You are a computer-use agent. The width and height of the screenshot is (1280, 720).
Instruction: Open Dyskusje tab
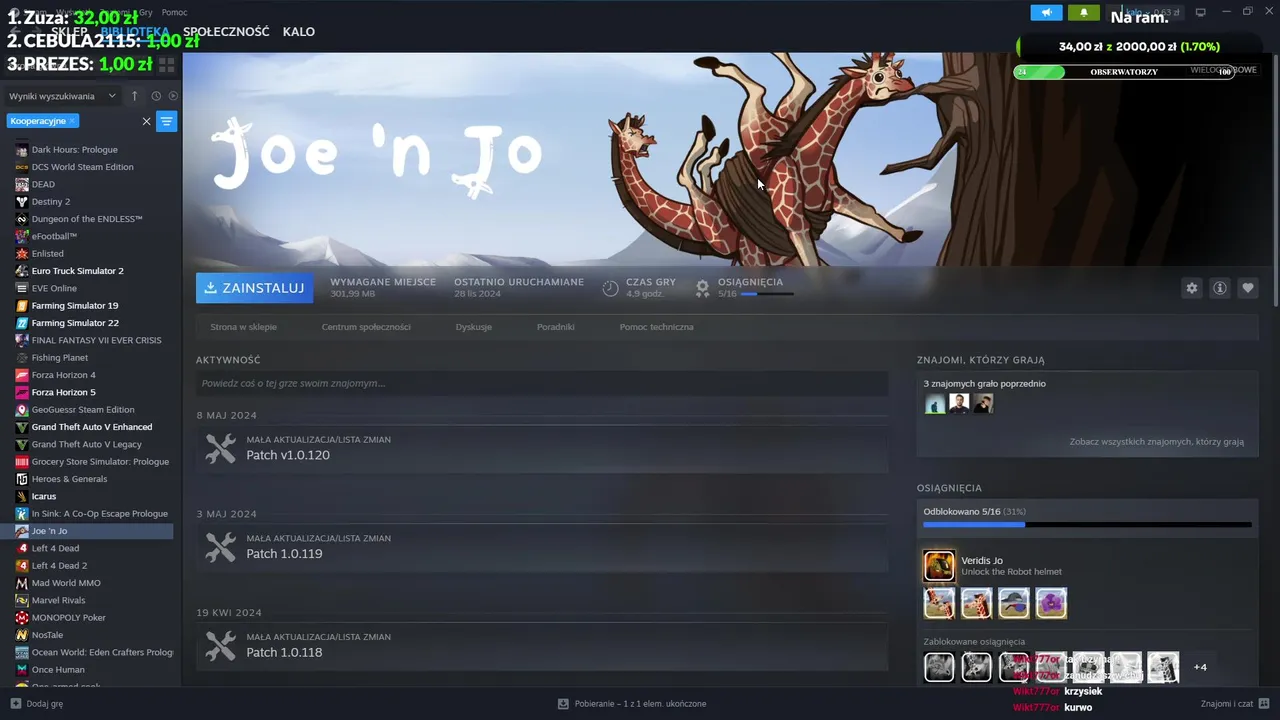[x=473, y=327]
